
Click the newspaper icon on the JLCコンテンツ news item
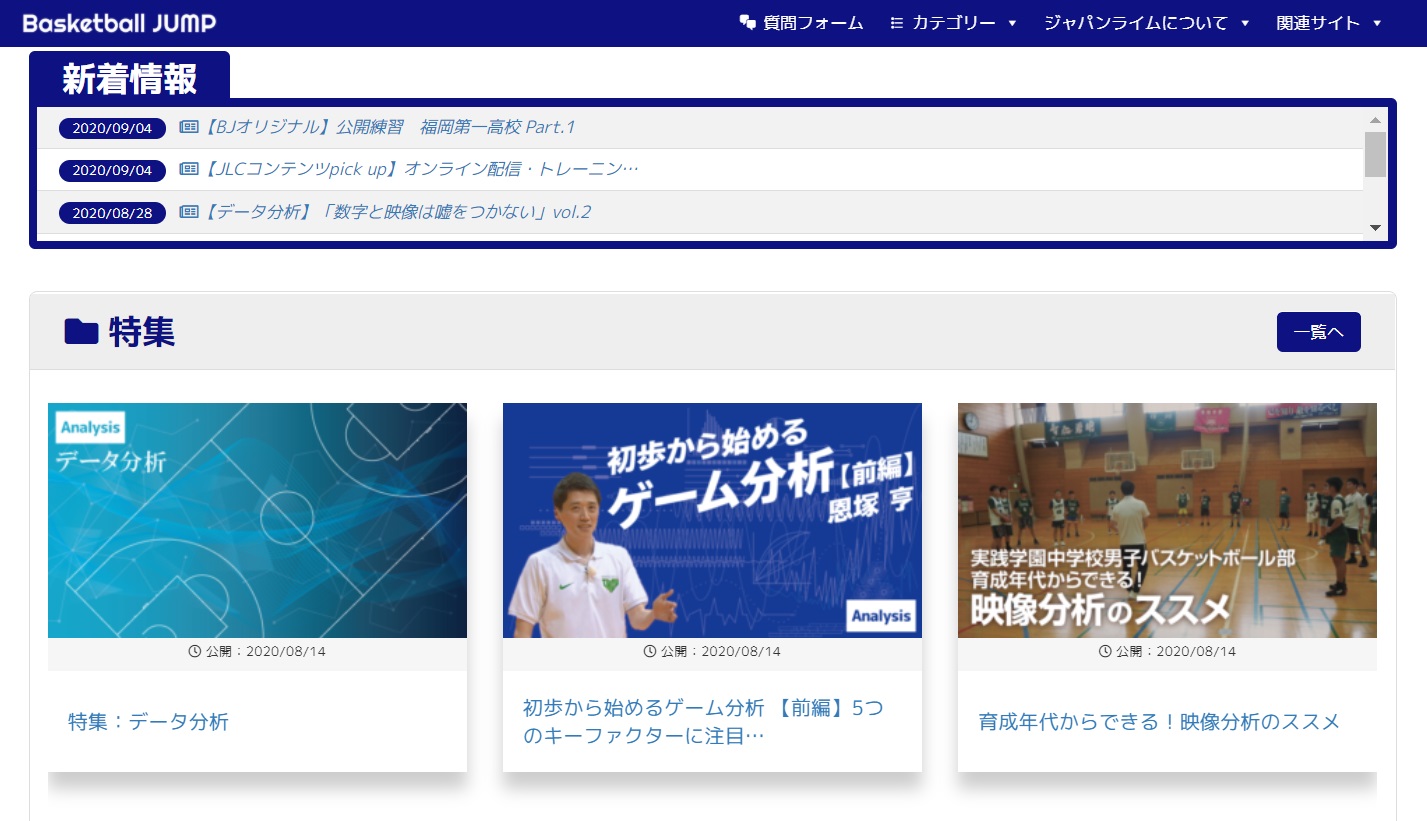point(189,169)
